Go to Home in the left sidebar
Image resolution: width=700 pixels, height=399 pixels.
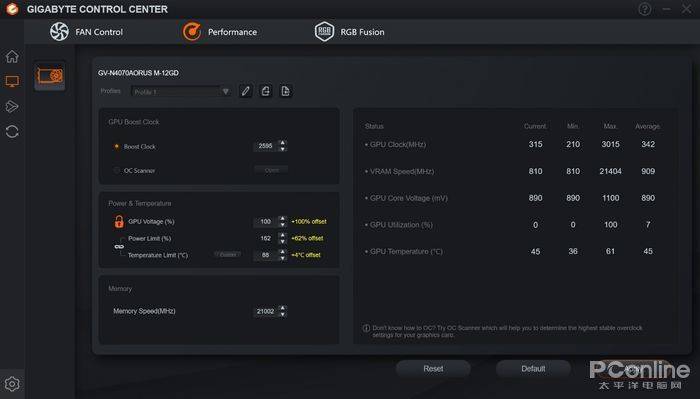[x=12, y=56]
